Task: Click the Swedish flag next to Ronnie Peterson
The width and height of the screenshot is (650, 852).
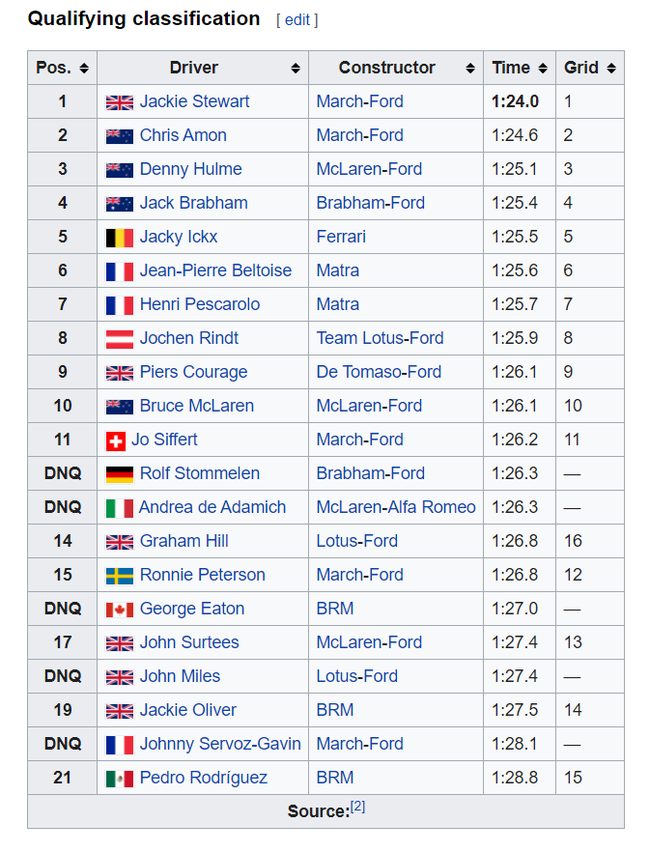Action: pyautogui.click(x=119, y=576)
